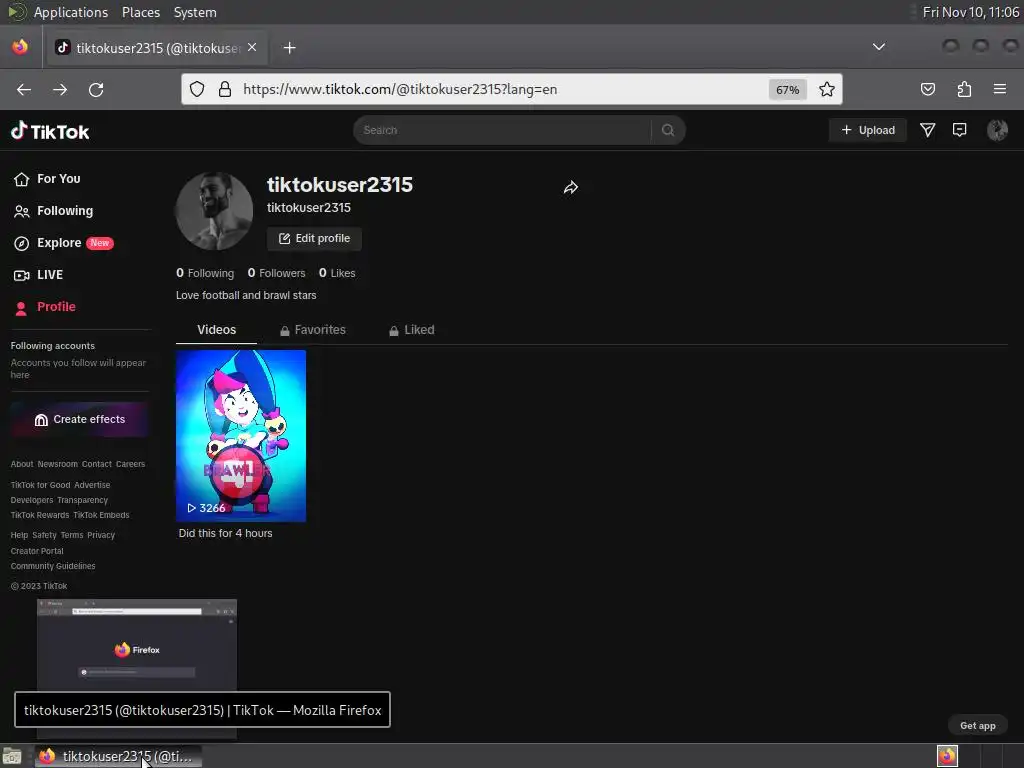Screen dimensions: 1024x768
Task: Expand the list all tabs chevron
Action: (879, 47)
